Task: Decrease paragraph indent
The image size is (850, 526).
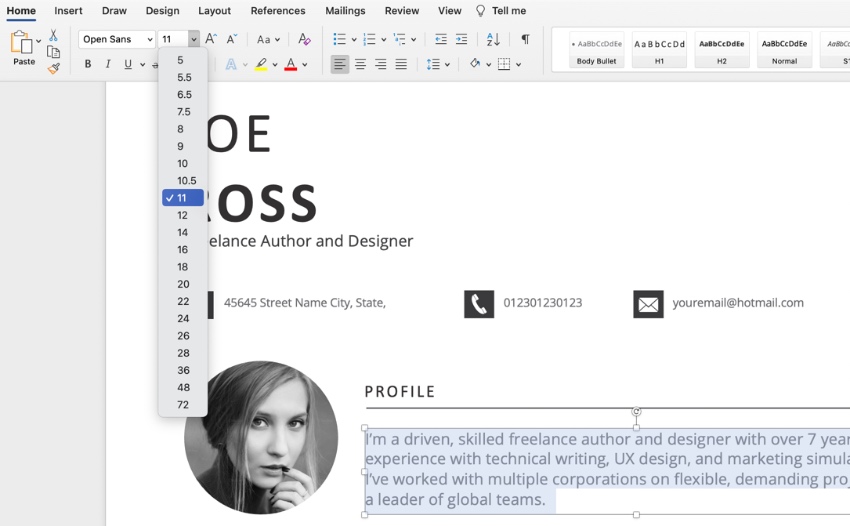Action: click(441, 39)
